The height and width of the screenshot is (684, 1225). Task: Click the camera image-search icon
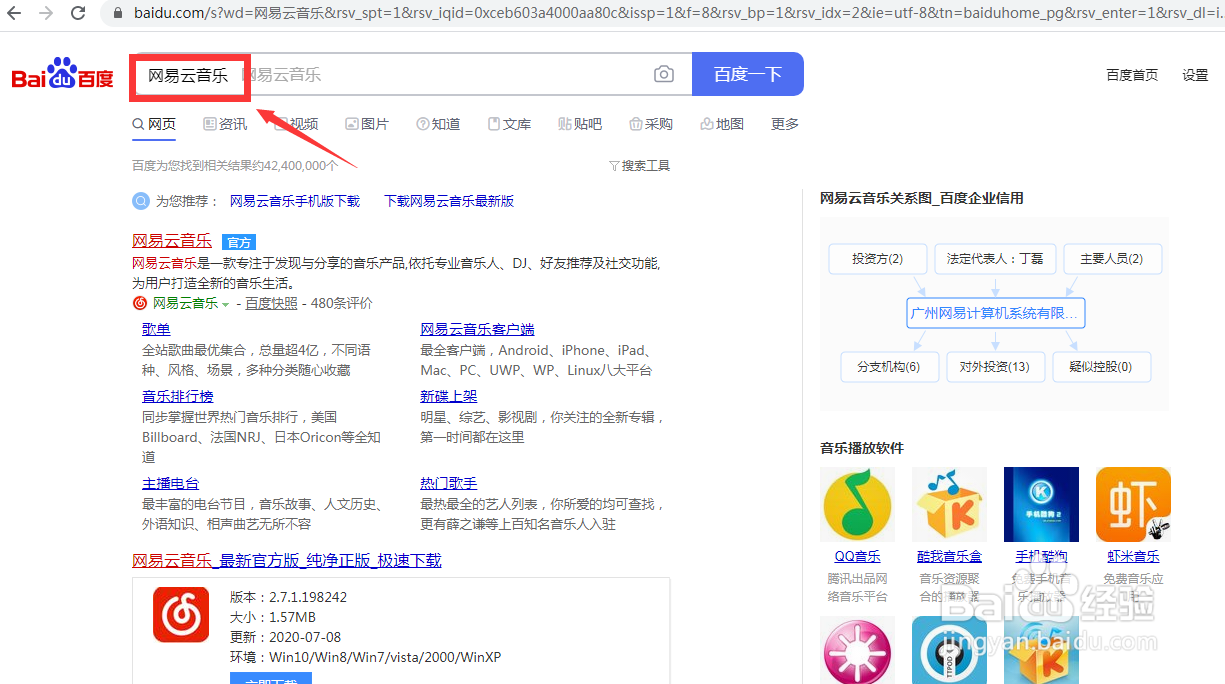(x=664, y=75)
